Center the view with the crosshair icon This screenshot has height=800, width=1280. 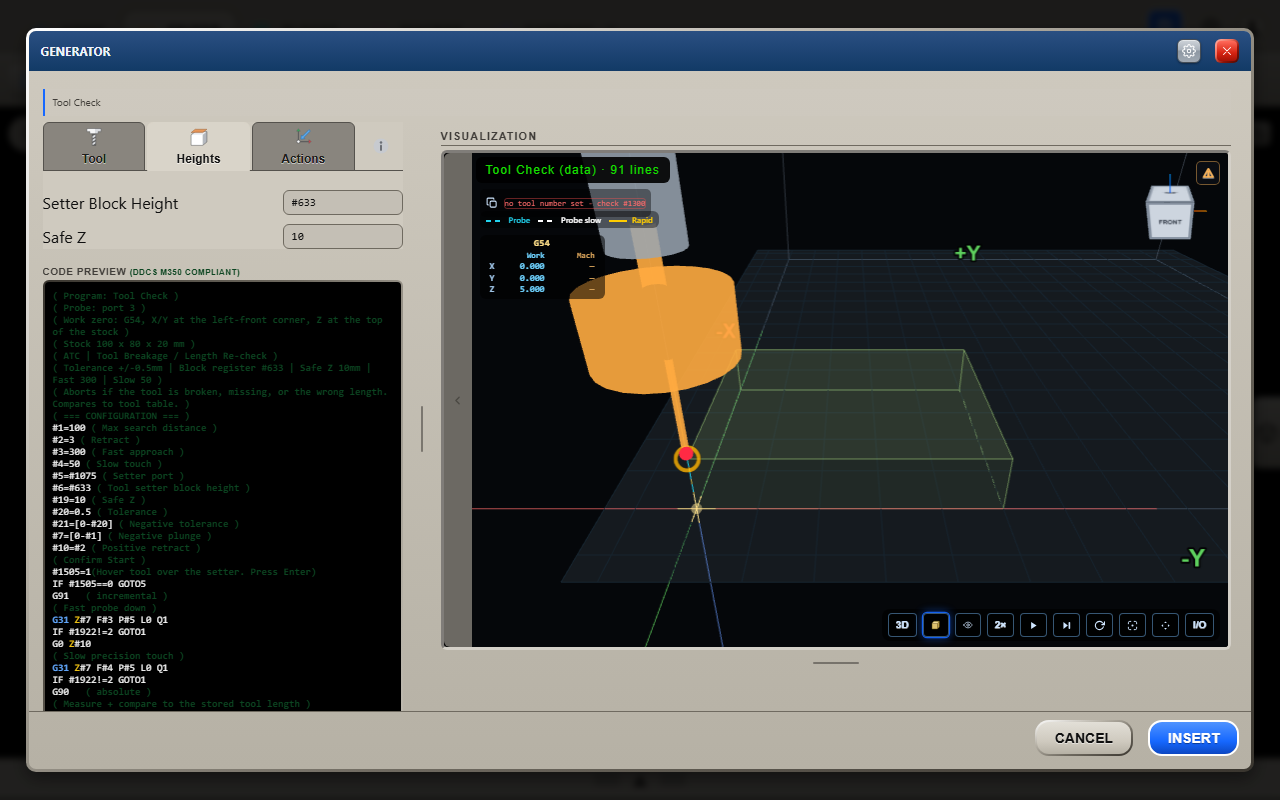pyautogui.click(x=1165, y=625)
